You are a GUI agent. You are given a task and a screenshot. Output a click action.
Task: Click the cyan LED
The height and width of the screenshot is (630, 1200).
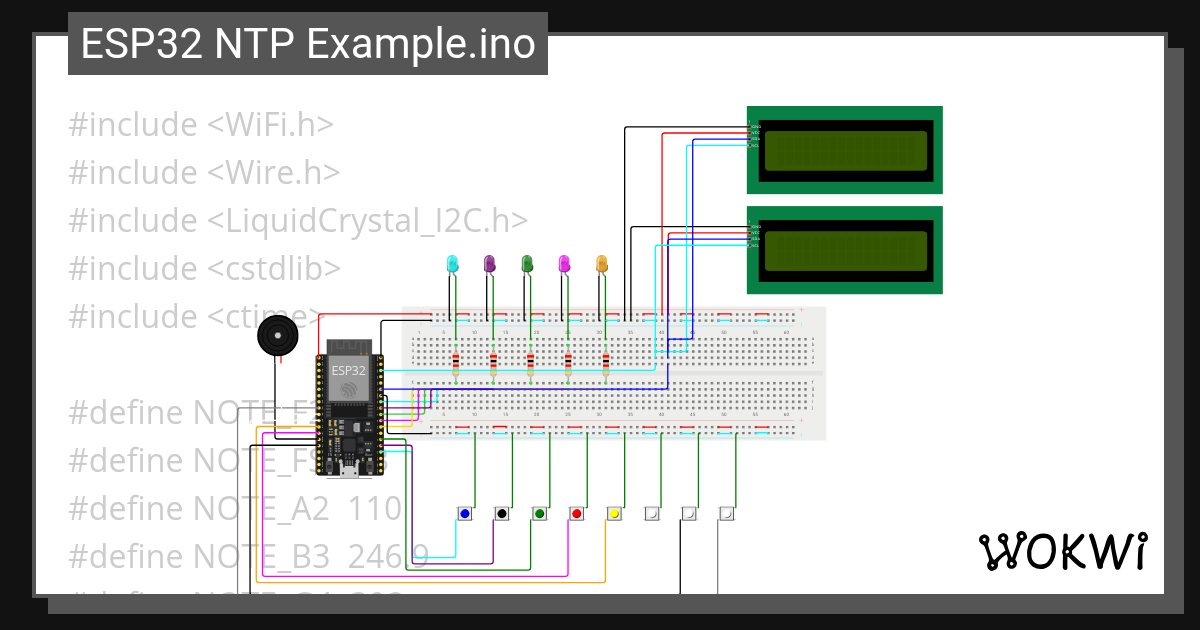pyautogui.click(x=452, y=265)
